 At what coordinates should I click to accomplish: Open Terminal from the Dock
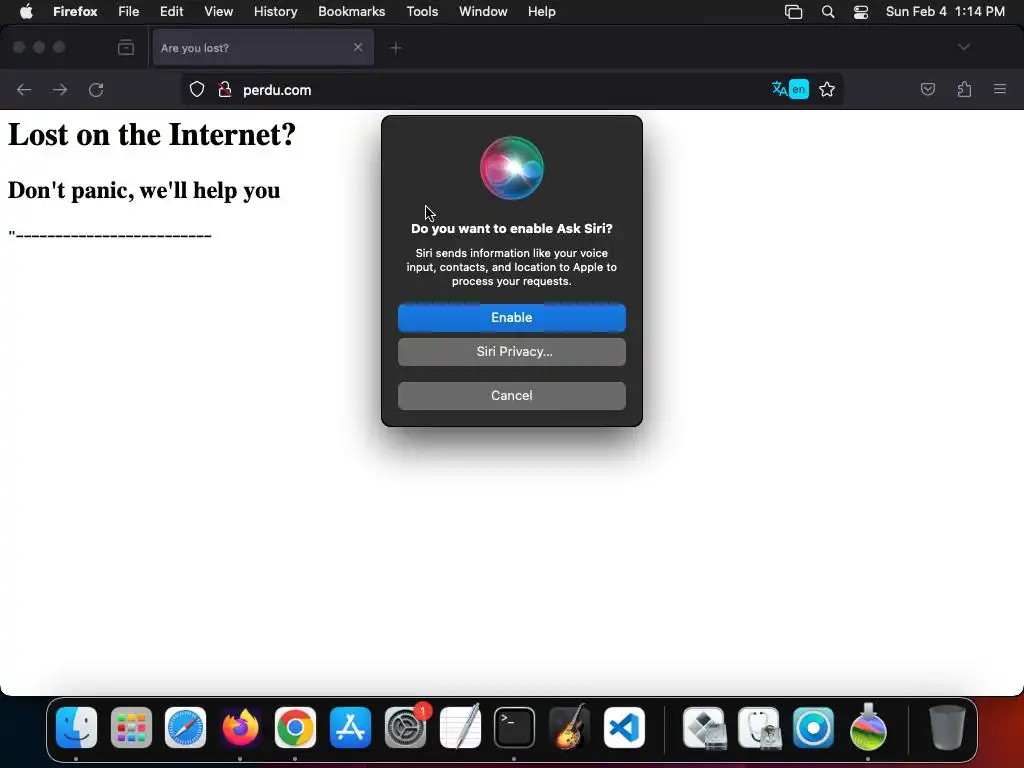click(515, 728)
